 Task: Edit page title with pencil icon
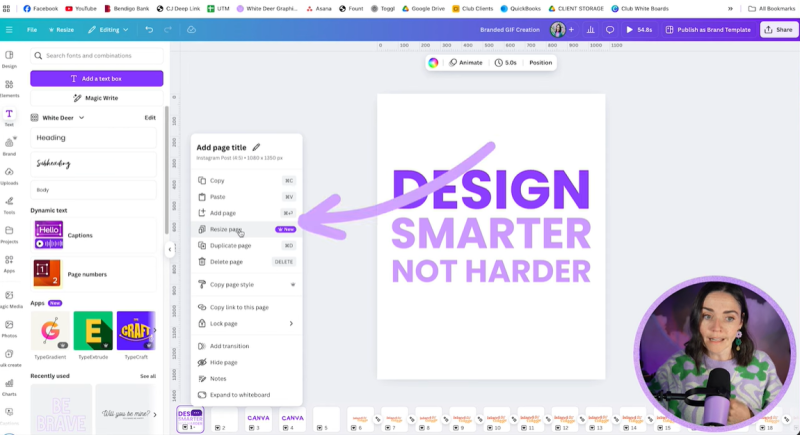(256, 147)
